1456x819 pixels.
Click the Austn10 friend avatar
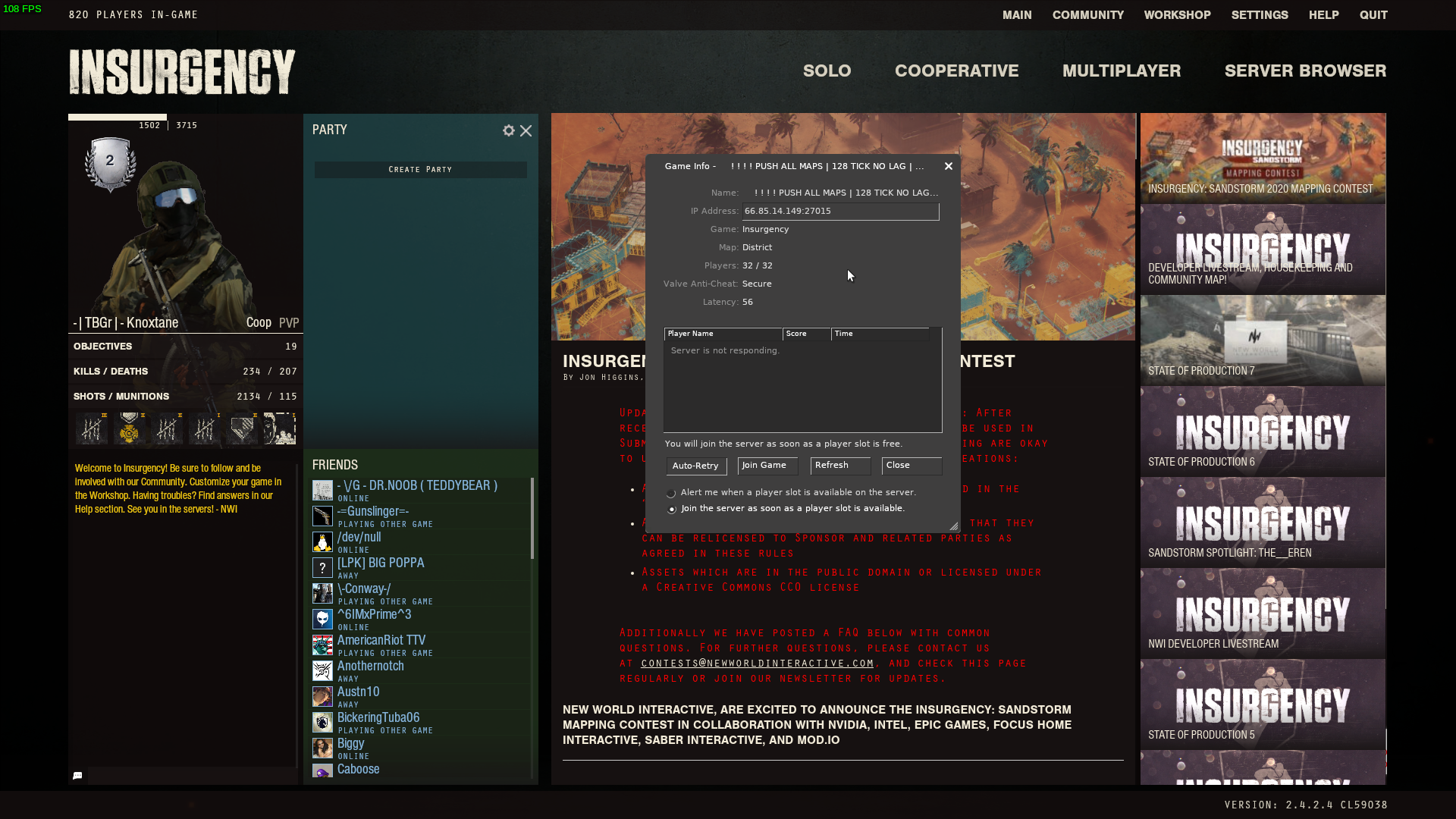tap(322, 696)
